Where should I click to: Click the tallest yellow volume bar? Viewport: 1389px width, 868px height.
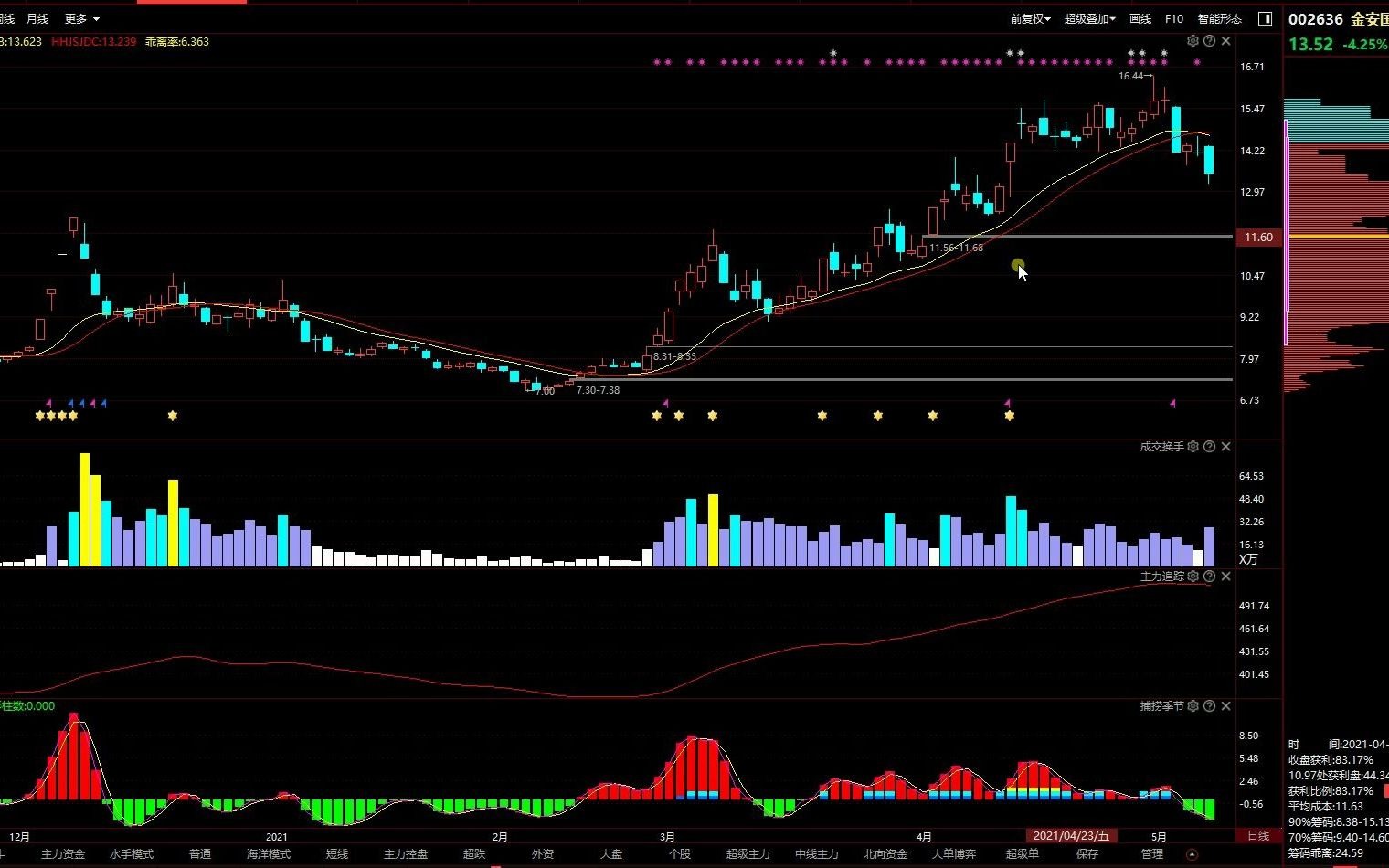[x=84, y=509]
